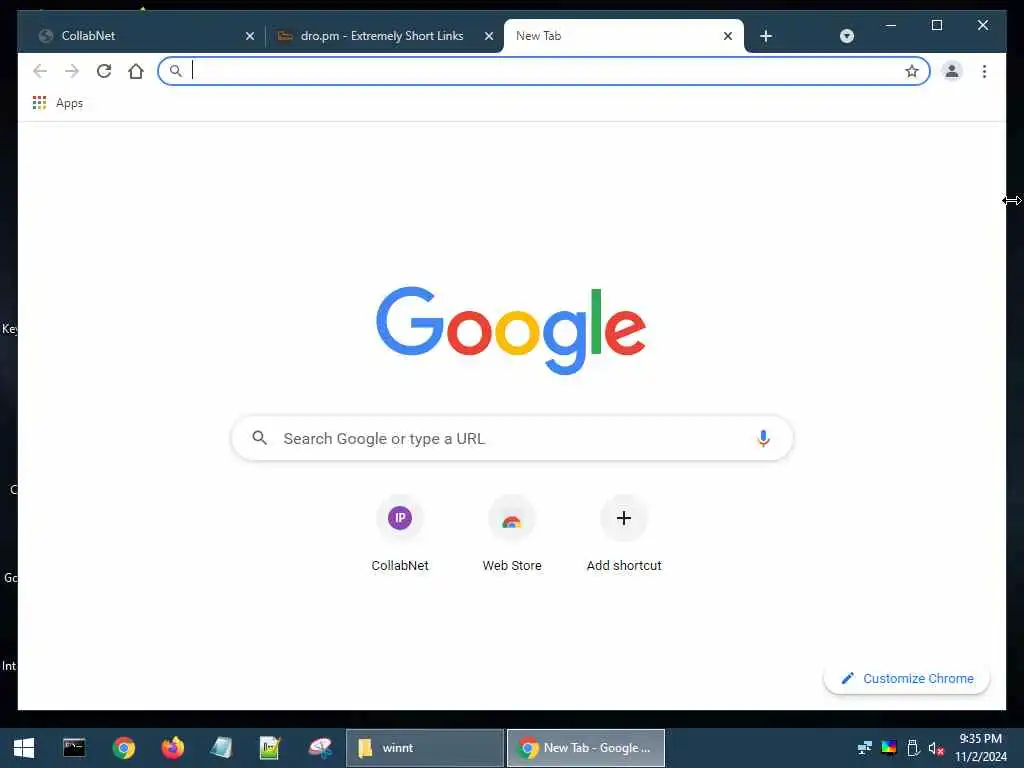
Task: Open the green notepad taskbar icon
Action: (270, 748)
